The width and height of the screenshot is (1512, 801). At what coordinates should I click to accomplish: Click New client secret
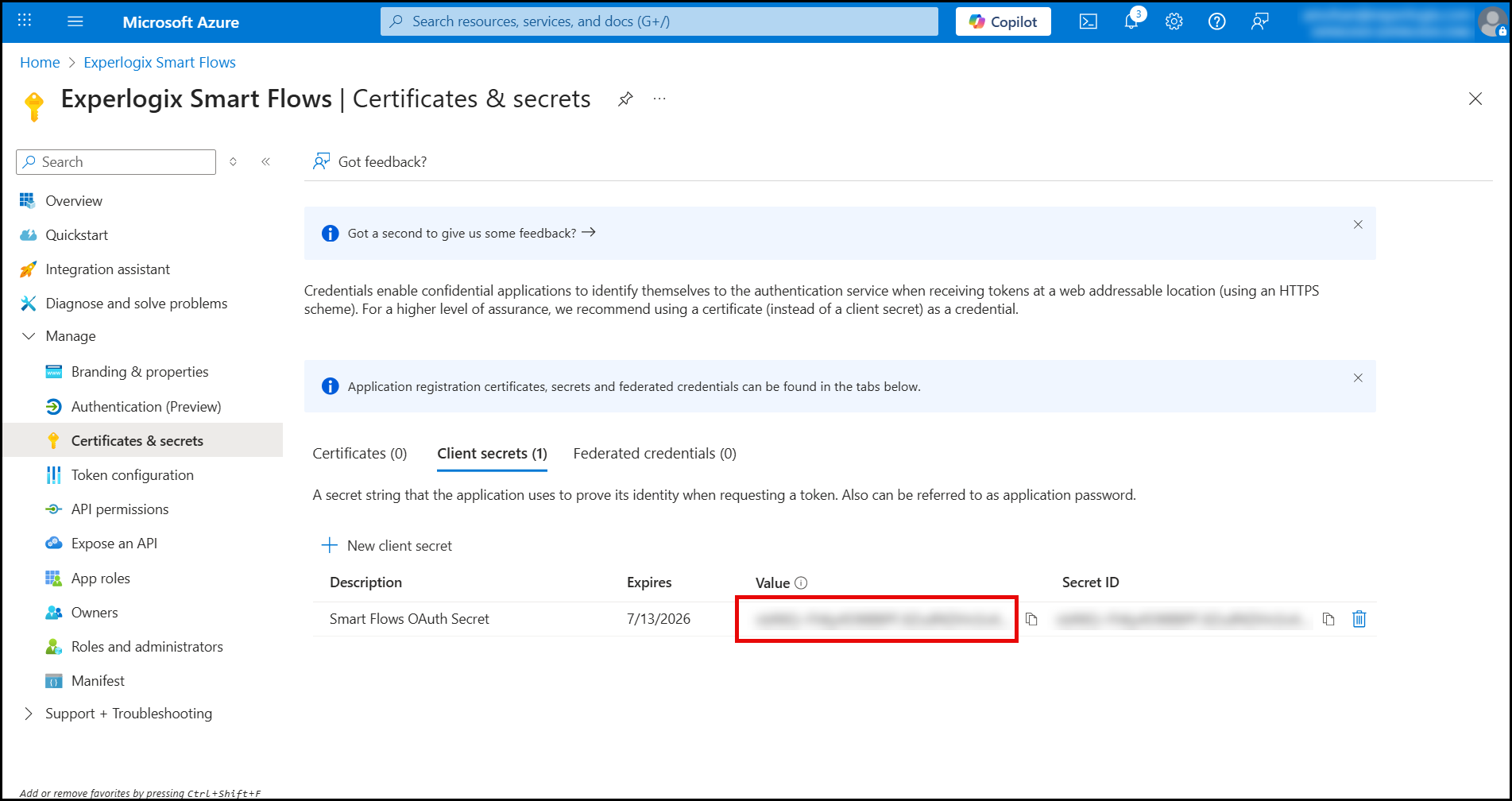coord(387,546)
